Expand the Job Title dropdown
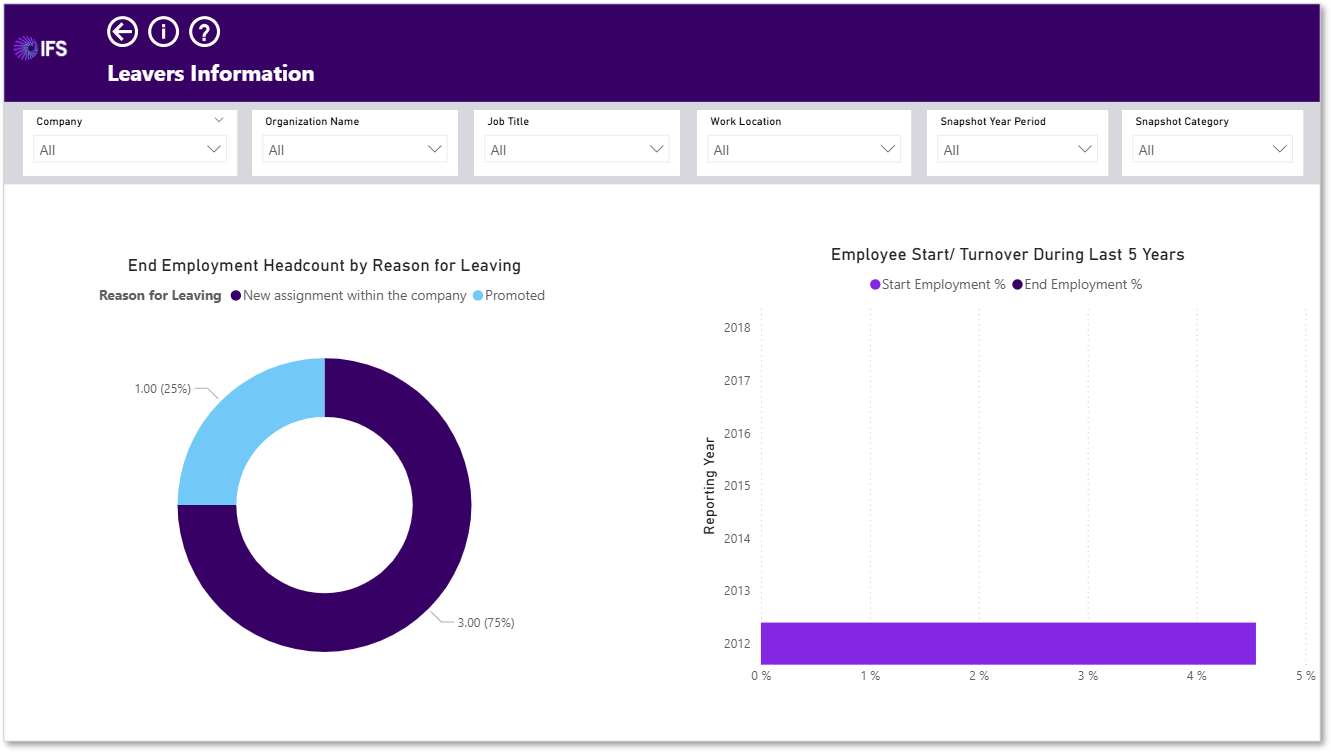 [x=577, y=149]
